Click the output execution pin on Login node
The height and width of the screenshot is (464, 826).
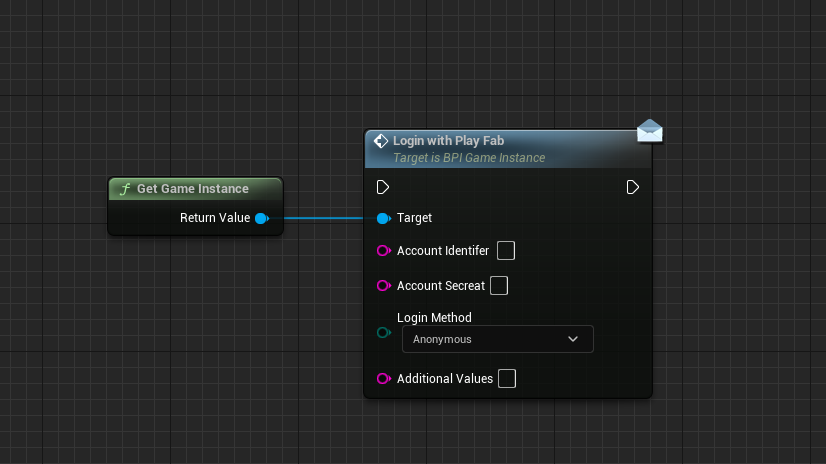[633, 187]
